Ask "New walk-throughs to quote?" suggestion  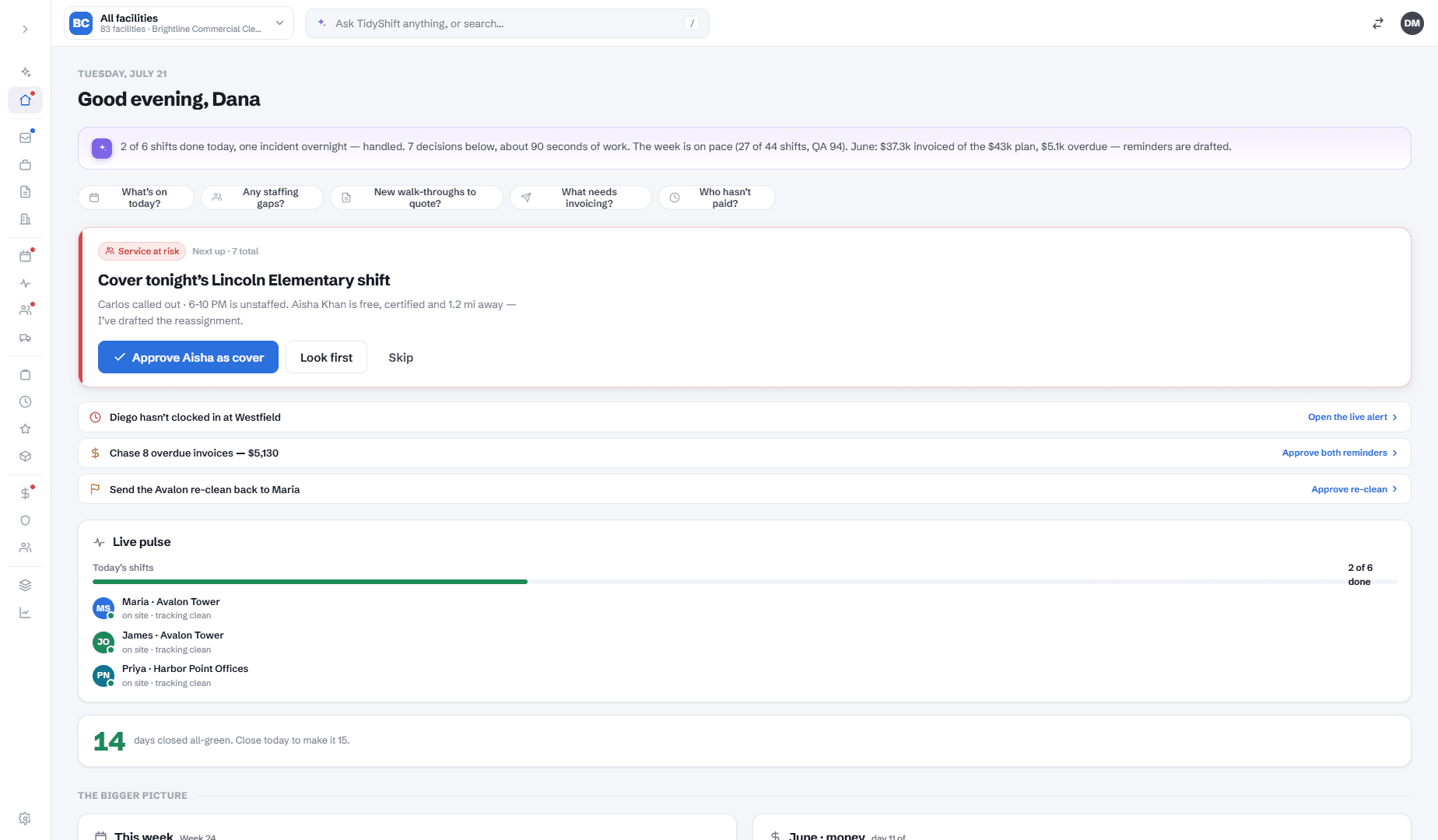coord(416,198)
